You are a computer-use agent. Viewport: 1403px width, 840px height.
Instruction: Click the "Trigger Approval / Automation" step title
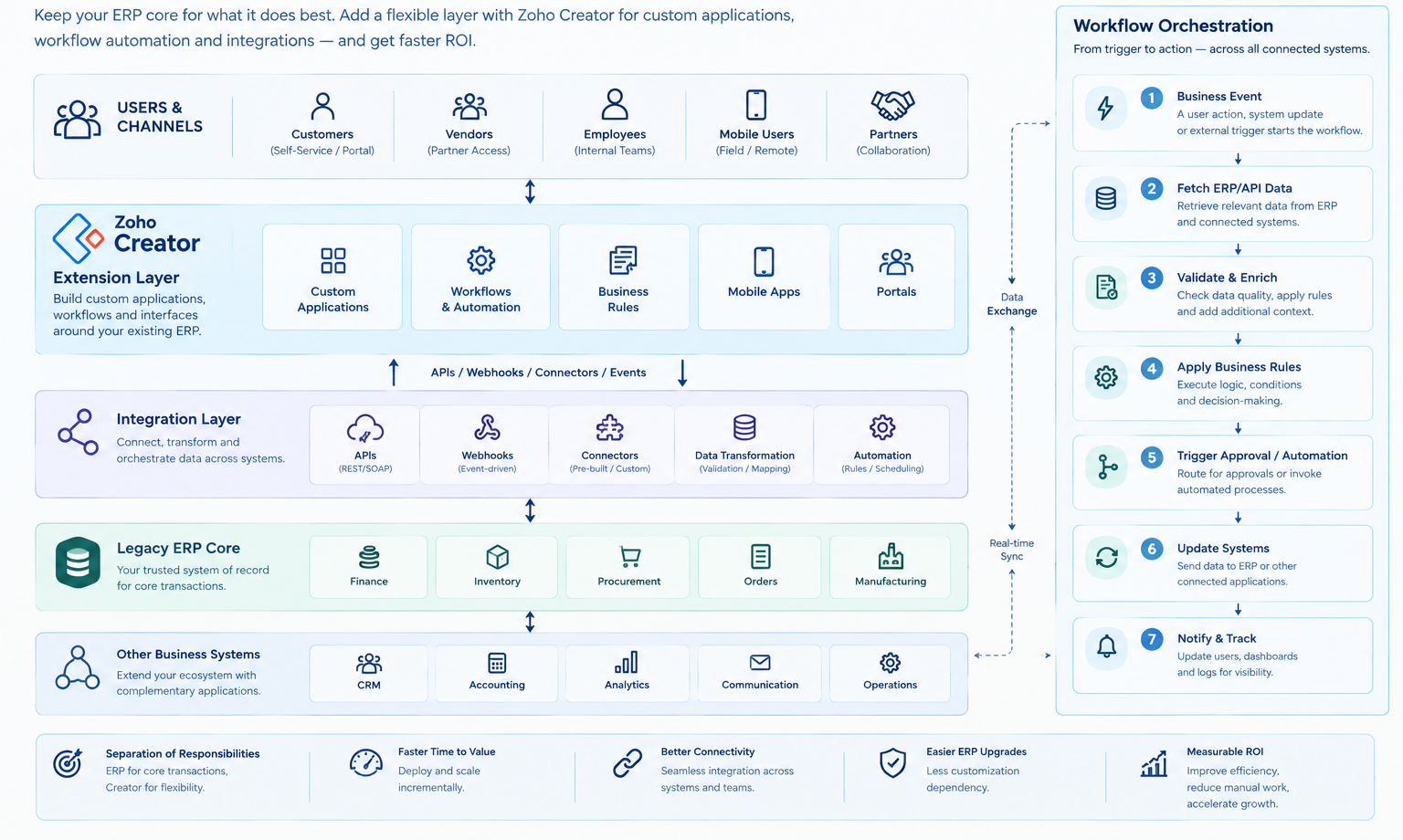pyautogui.click(x=1262, y=456)
